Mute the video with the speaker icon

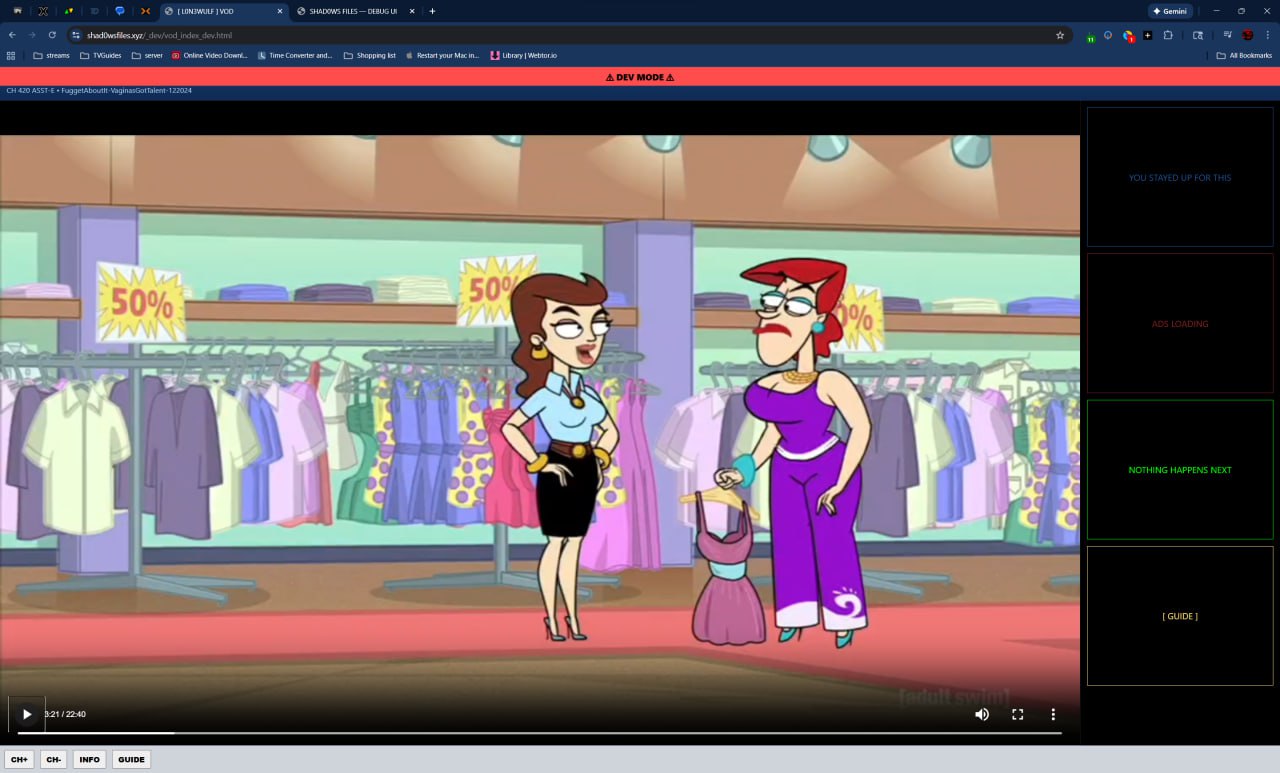pos(982,714)
